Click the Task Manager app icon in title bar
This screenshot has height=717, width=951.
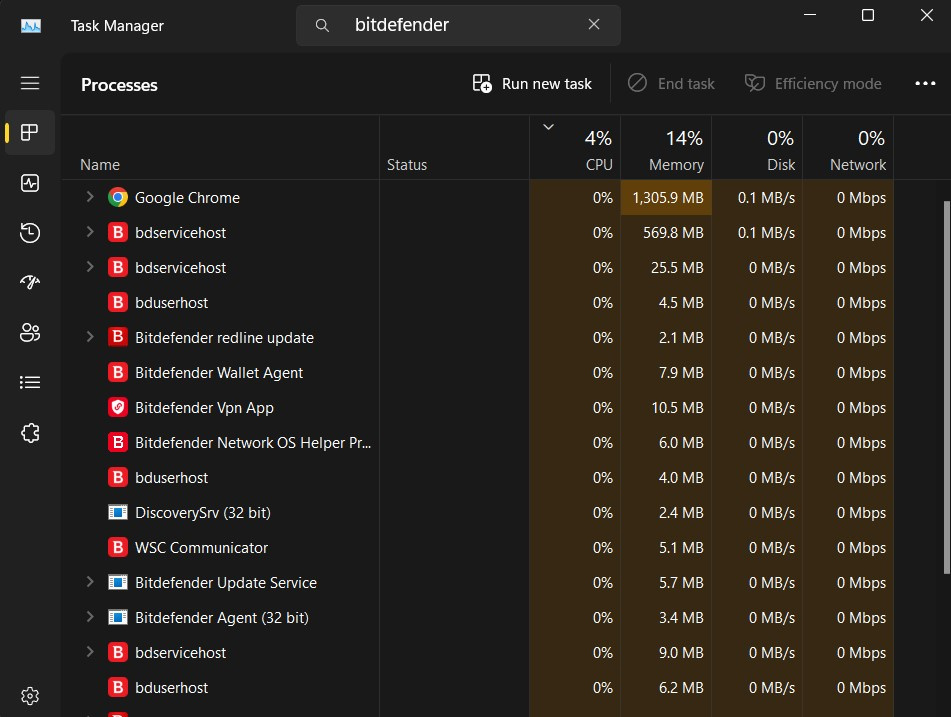31,25
